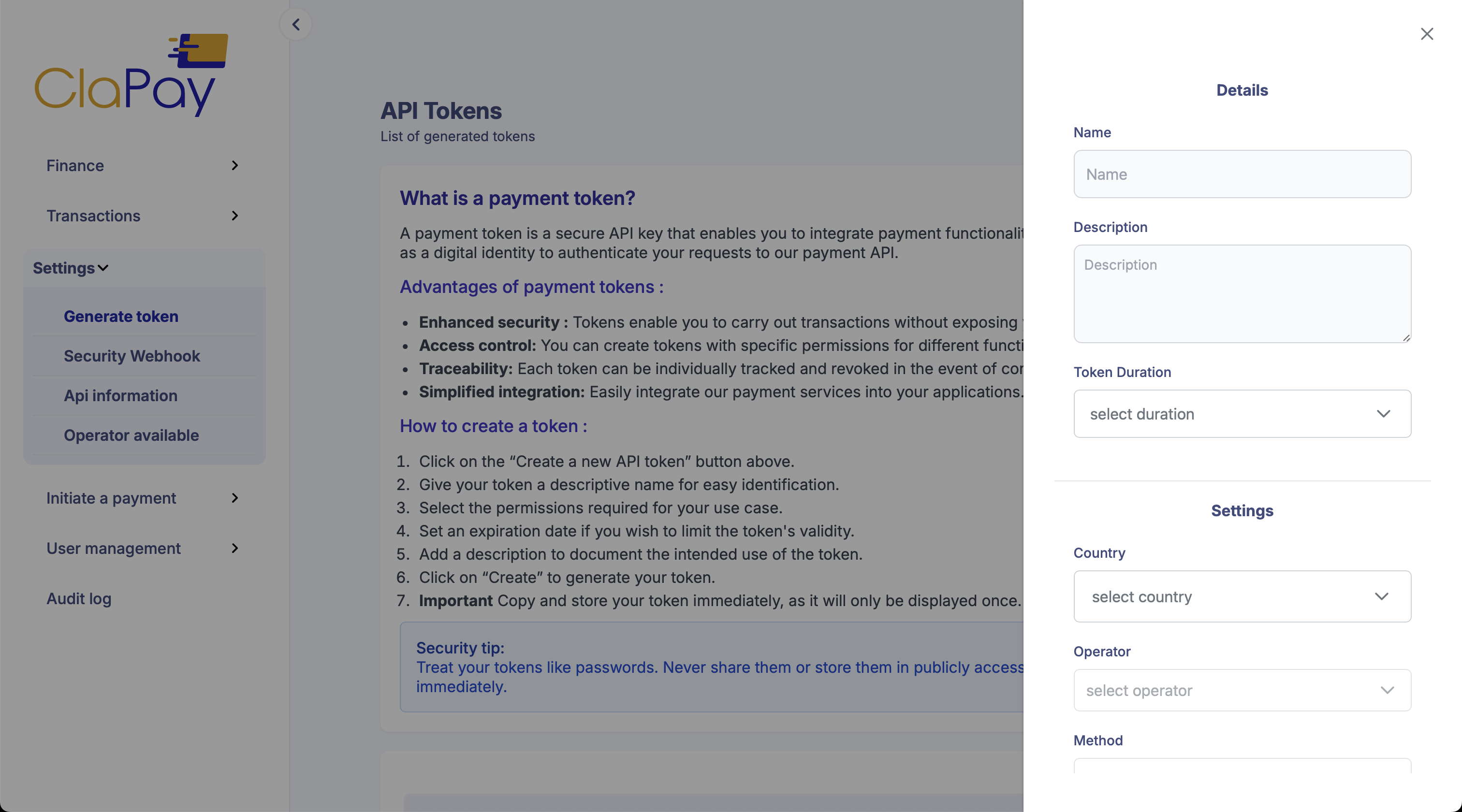
Task: Click the Description text area
Action: tap(1242, 293)
